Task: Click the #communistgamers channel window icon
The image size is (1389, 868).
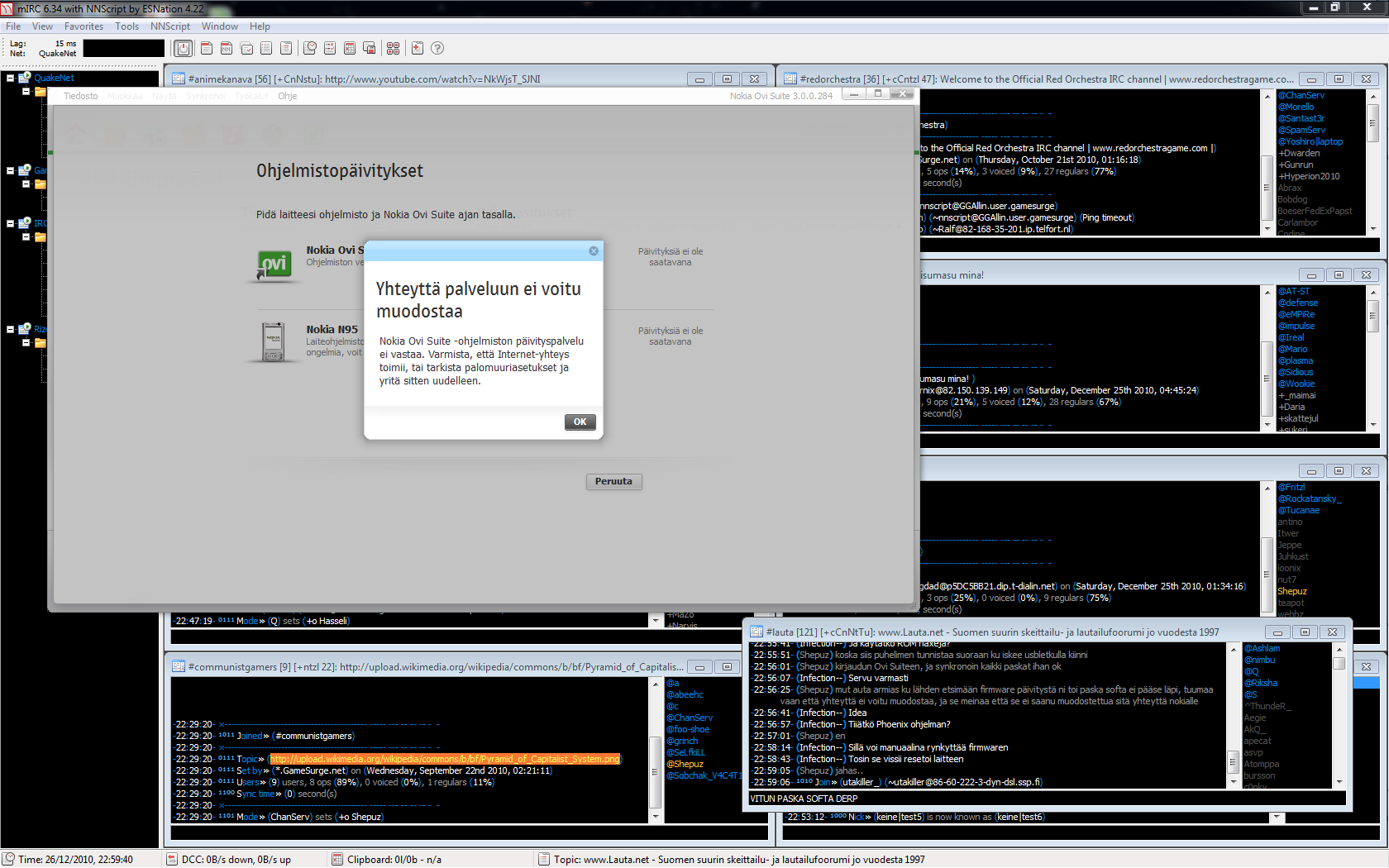Action: click(178, 667)
